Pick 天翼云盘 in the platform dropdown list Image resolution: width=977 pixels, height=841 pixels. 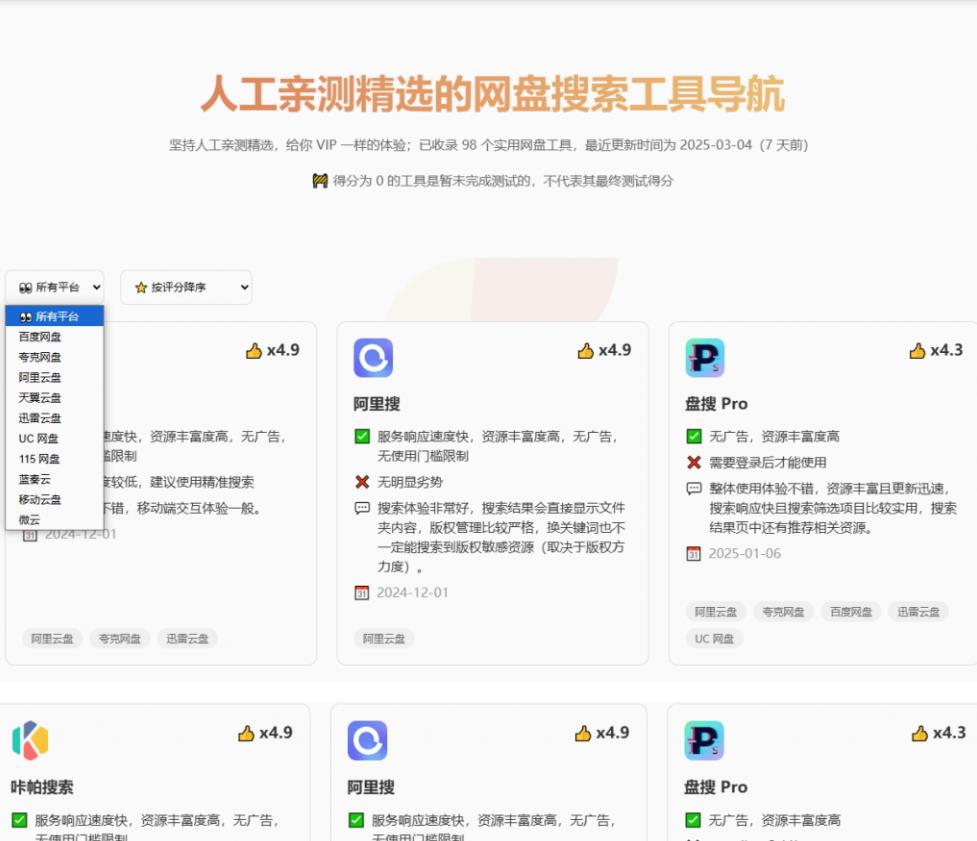click(54, 398)
